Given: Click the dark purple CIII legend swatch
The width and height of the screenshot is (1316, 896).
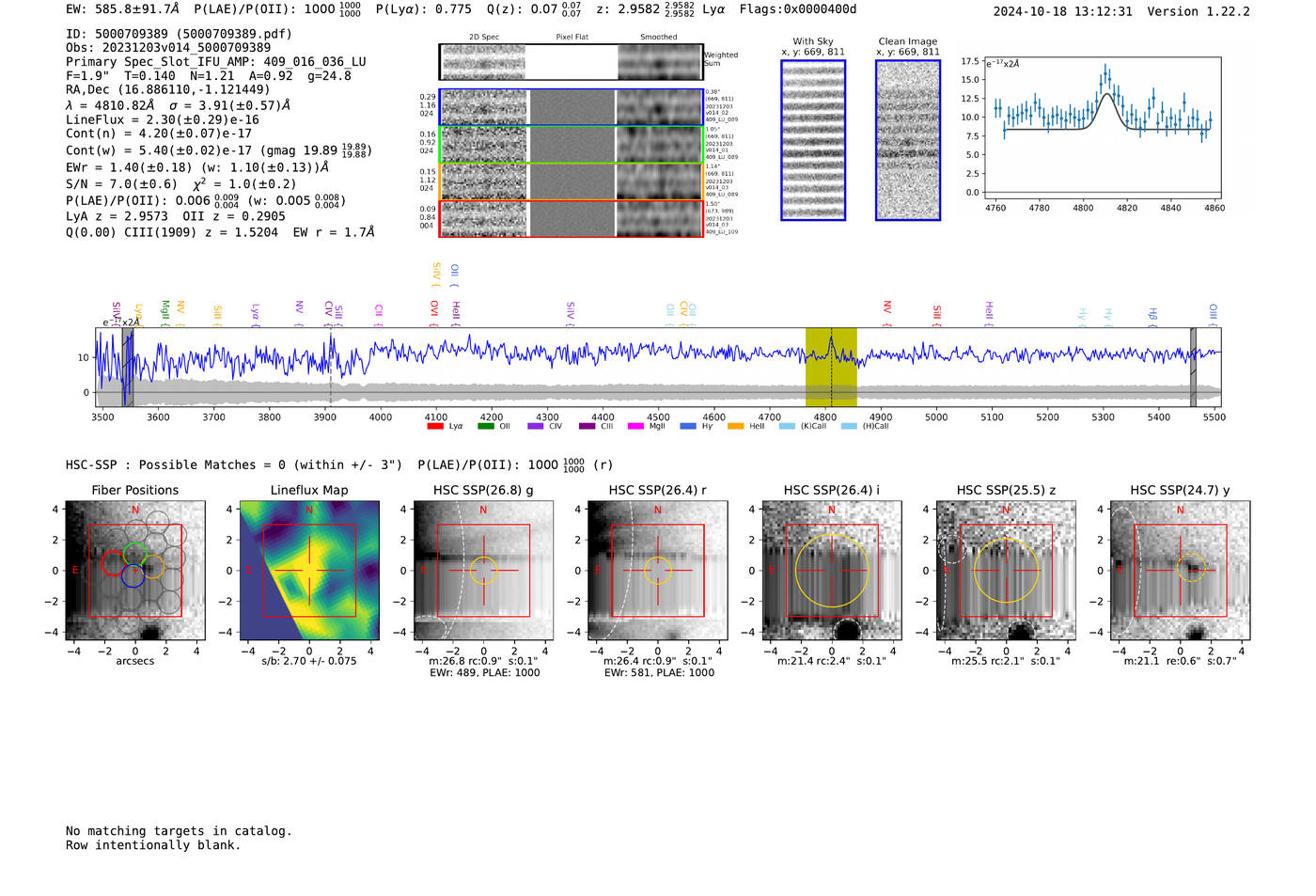Looking at the screenshot, I should click(587, 426).
